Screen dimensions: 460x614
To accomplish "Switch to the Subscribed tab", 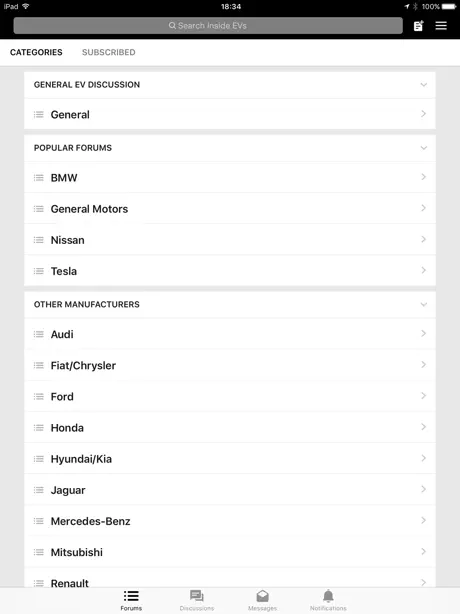I will coord(108,52).
